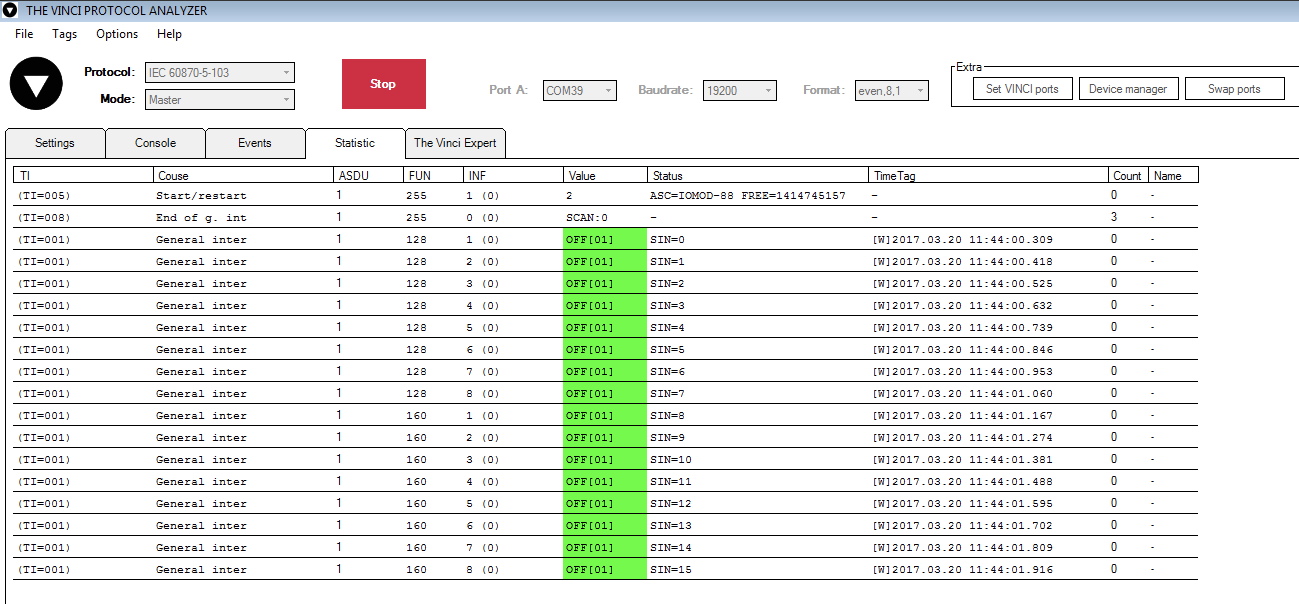Click the Count column header
1299x604 pixels.
(x=1128, y=175)
